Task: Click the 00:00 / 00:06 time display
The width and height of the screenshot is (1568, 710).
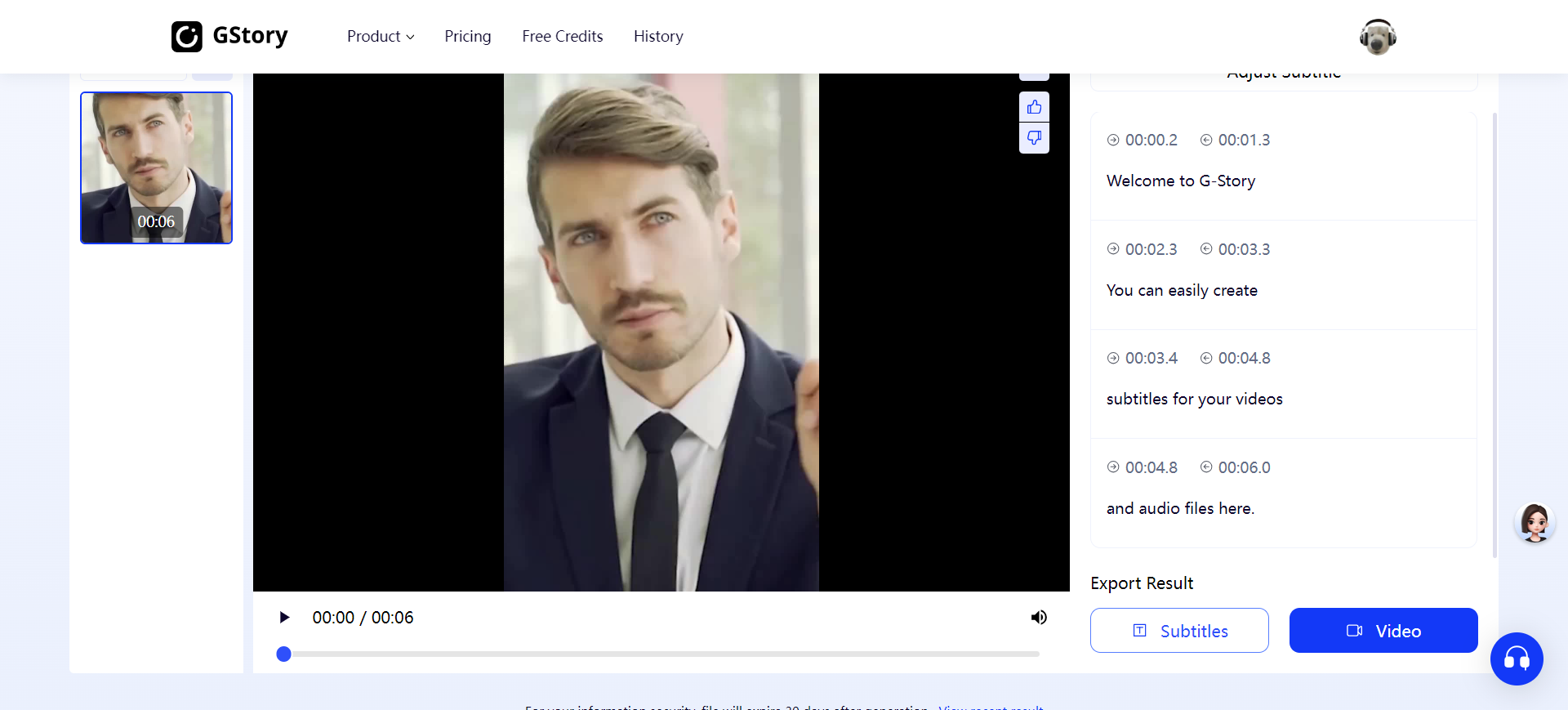Action: pos(363,618)
